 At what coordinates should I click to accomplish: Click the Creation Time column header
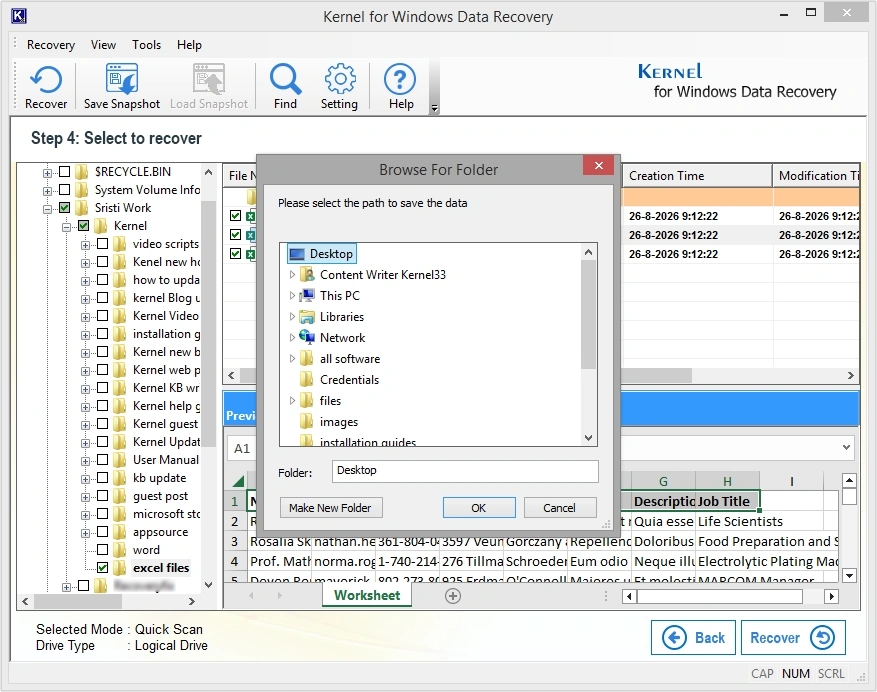696,176
